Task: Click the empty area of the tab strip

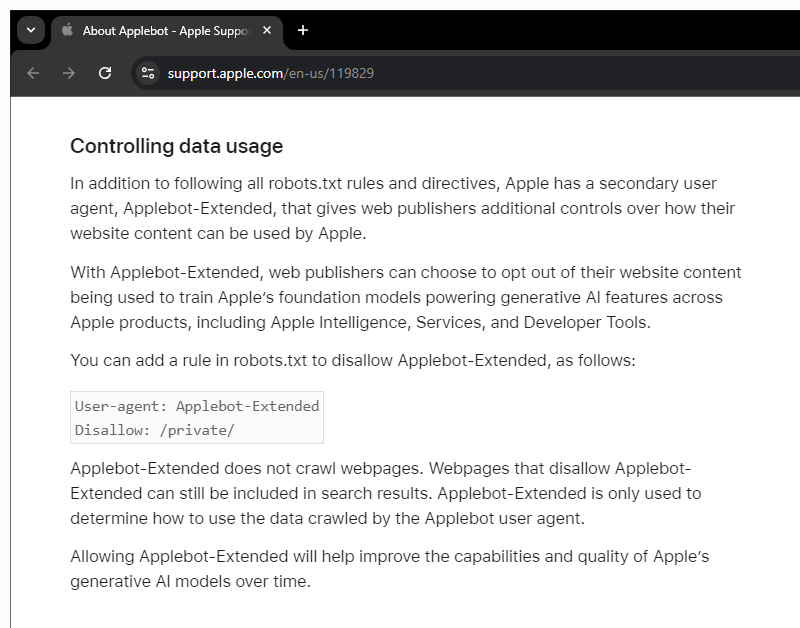Action: (550, 30)
